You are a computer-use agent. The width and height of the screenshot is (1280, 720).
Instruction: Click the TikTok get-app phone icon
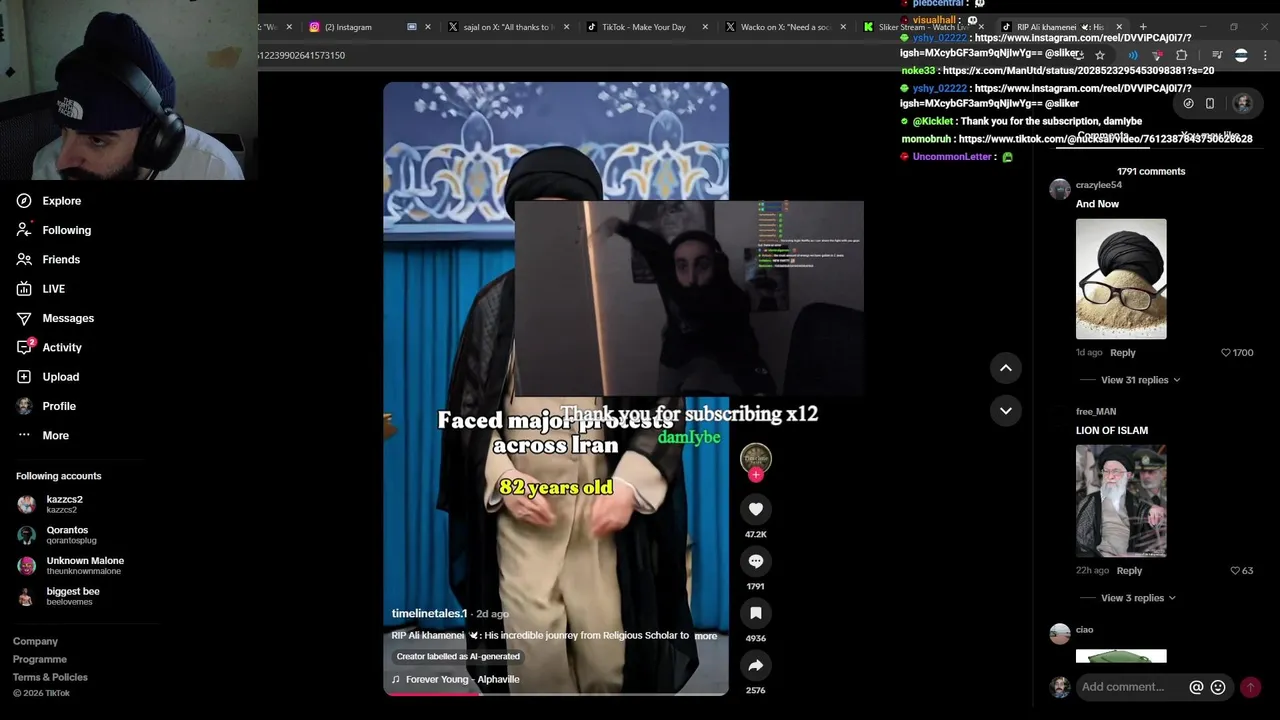pyautogui.click(x=1210, y=103)
